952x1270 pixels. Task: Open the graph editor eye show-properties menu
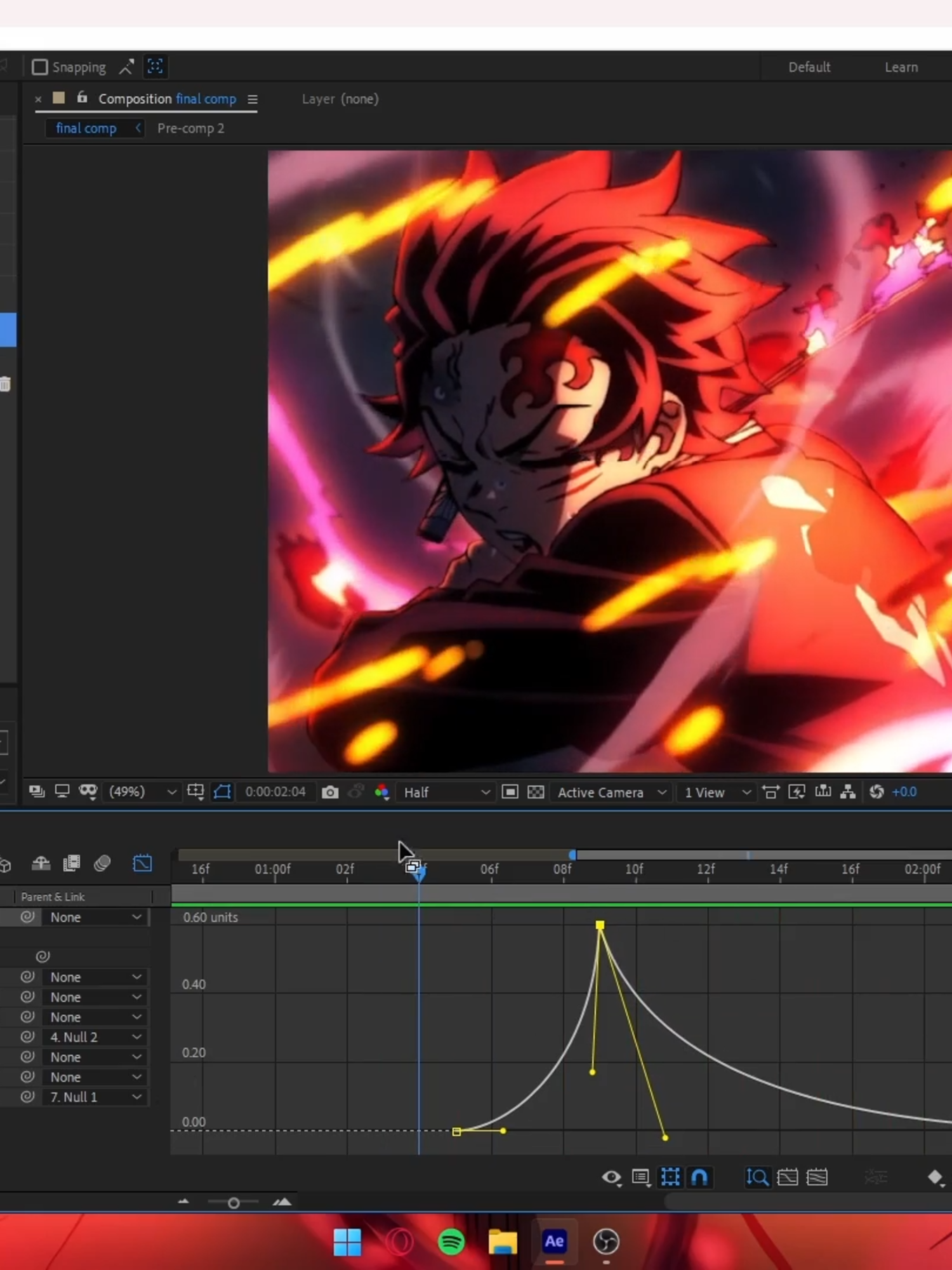click(612, 1178)
